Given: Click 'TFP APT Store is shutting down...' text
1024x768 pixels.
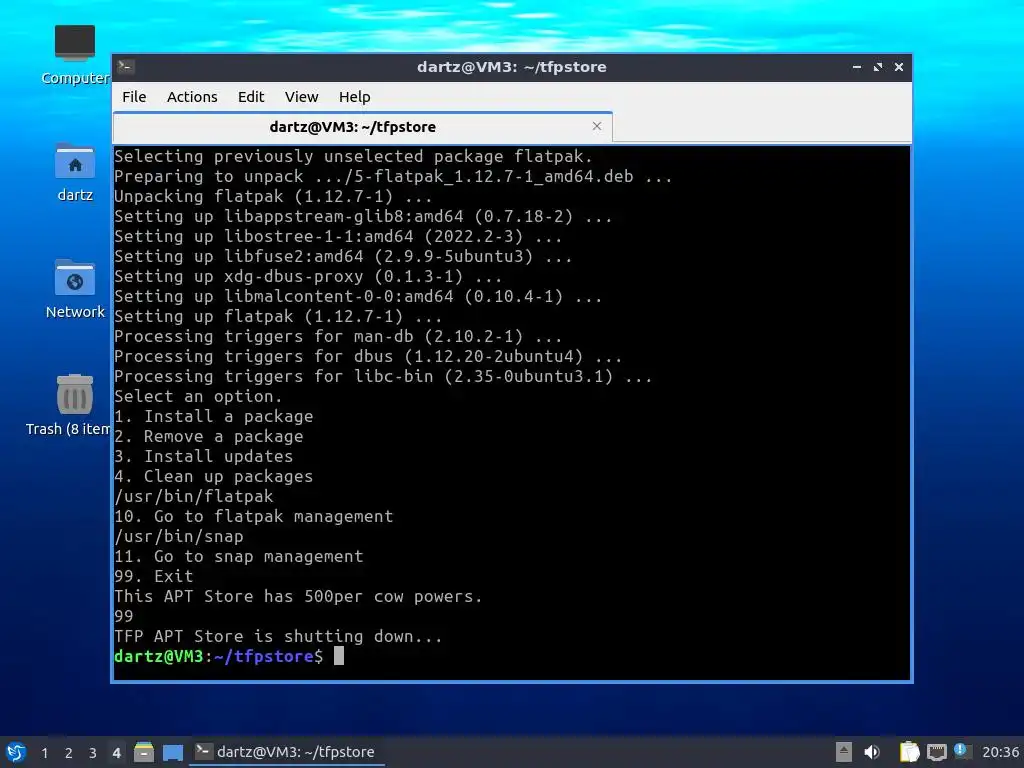Looking at the screenshot, I should pos(278,636).
